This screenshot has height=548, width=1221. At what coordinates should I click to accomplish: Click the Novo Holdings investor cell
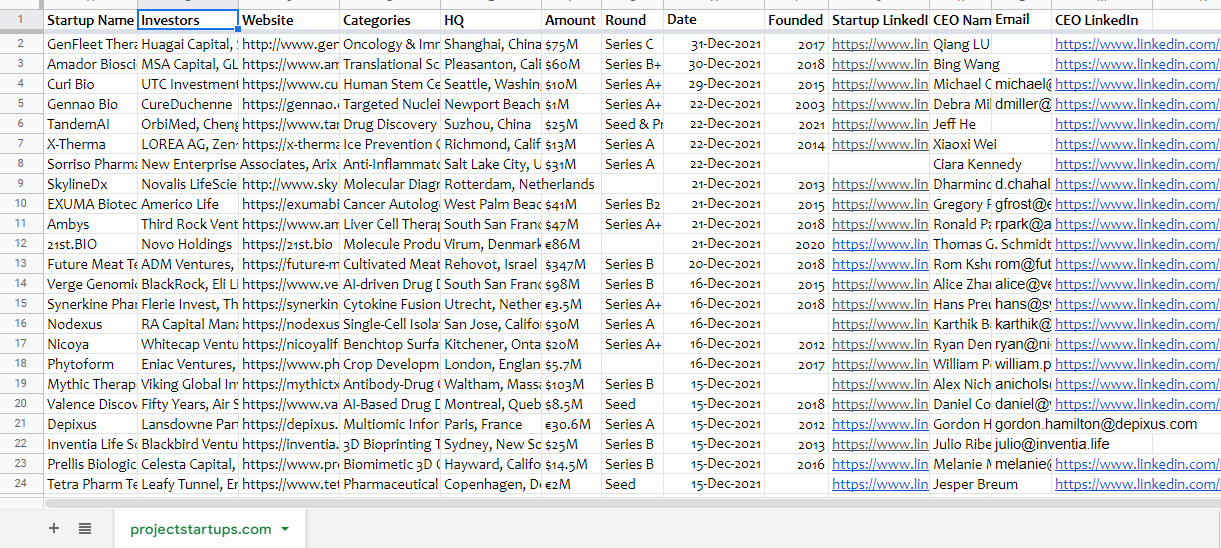(x=188, y=244)
